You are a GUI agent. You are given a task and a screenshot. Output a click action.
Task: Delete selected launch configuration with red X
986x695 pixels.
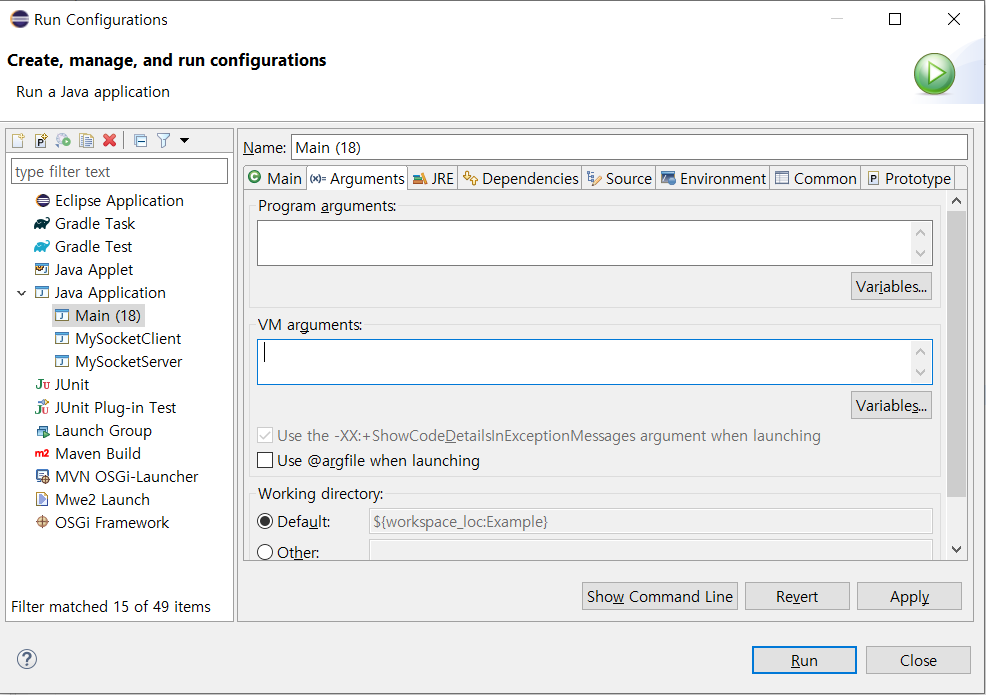[x=109, y=140]
